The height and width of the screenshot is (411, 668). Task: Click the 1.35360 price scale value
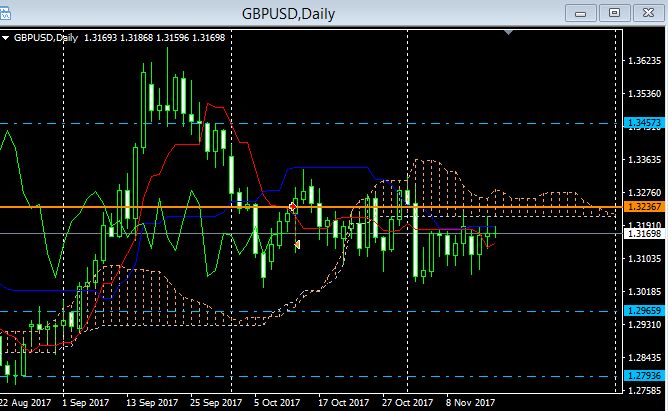tap(645, 94)
